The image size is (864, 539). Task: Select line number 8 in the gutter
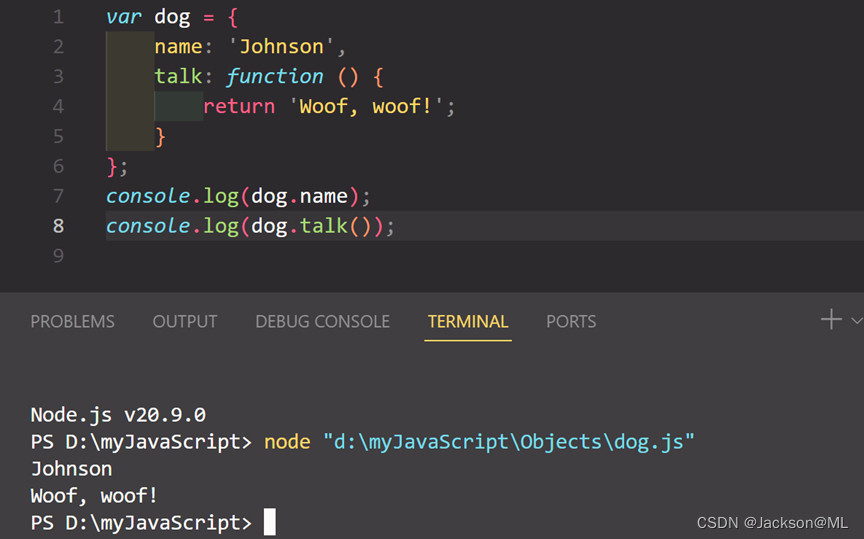(58, 226)
